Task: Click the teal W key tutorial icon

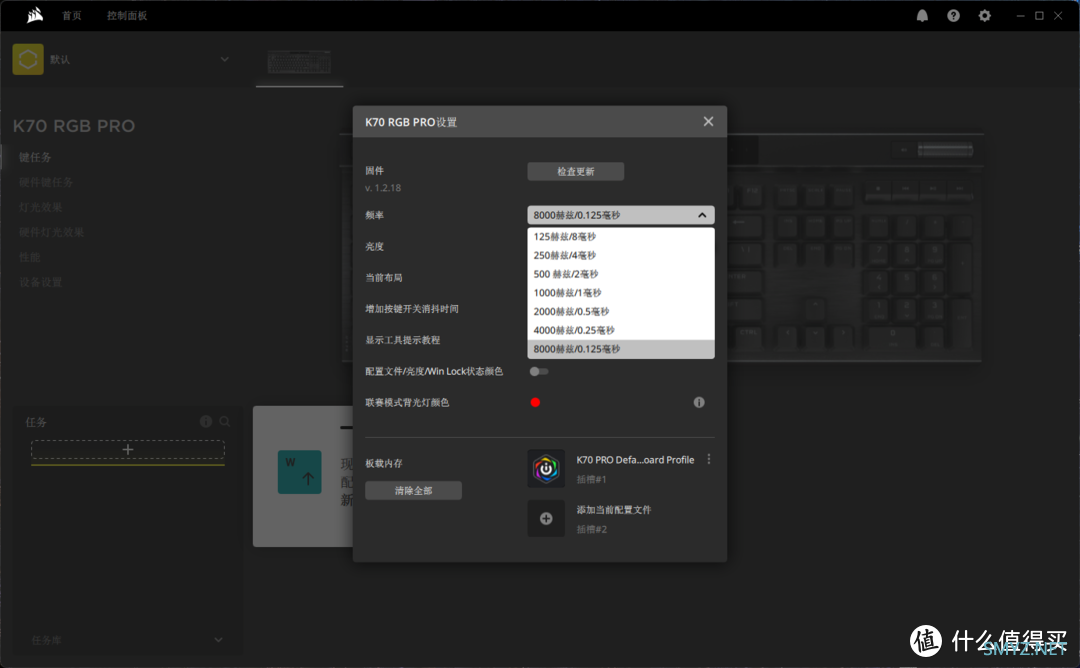Action: tap(300, 472)
